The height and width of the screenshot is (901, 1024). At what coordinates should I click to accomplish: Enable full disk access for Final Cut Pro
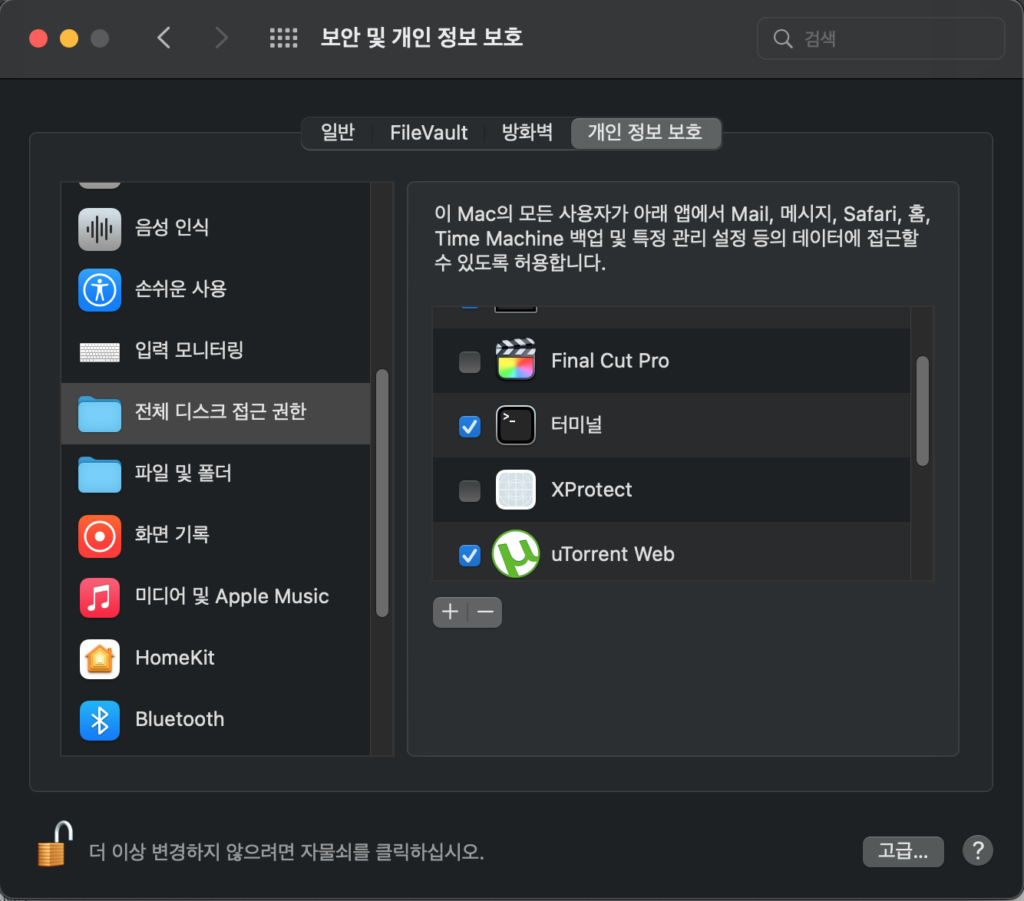click(469, 361)
